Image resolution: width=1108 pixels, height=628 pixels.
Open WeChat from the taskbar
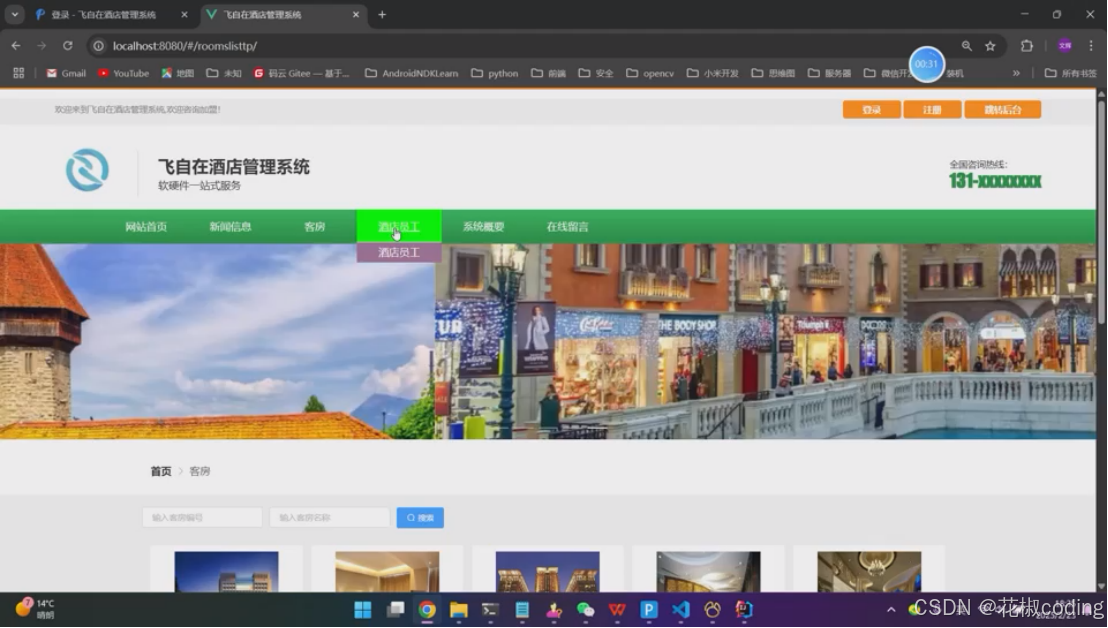[x=585, y=609]
